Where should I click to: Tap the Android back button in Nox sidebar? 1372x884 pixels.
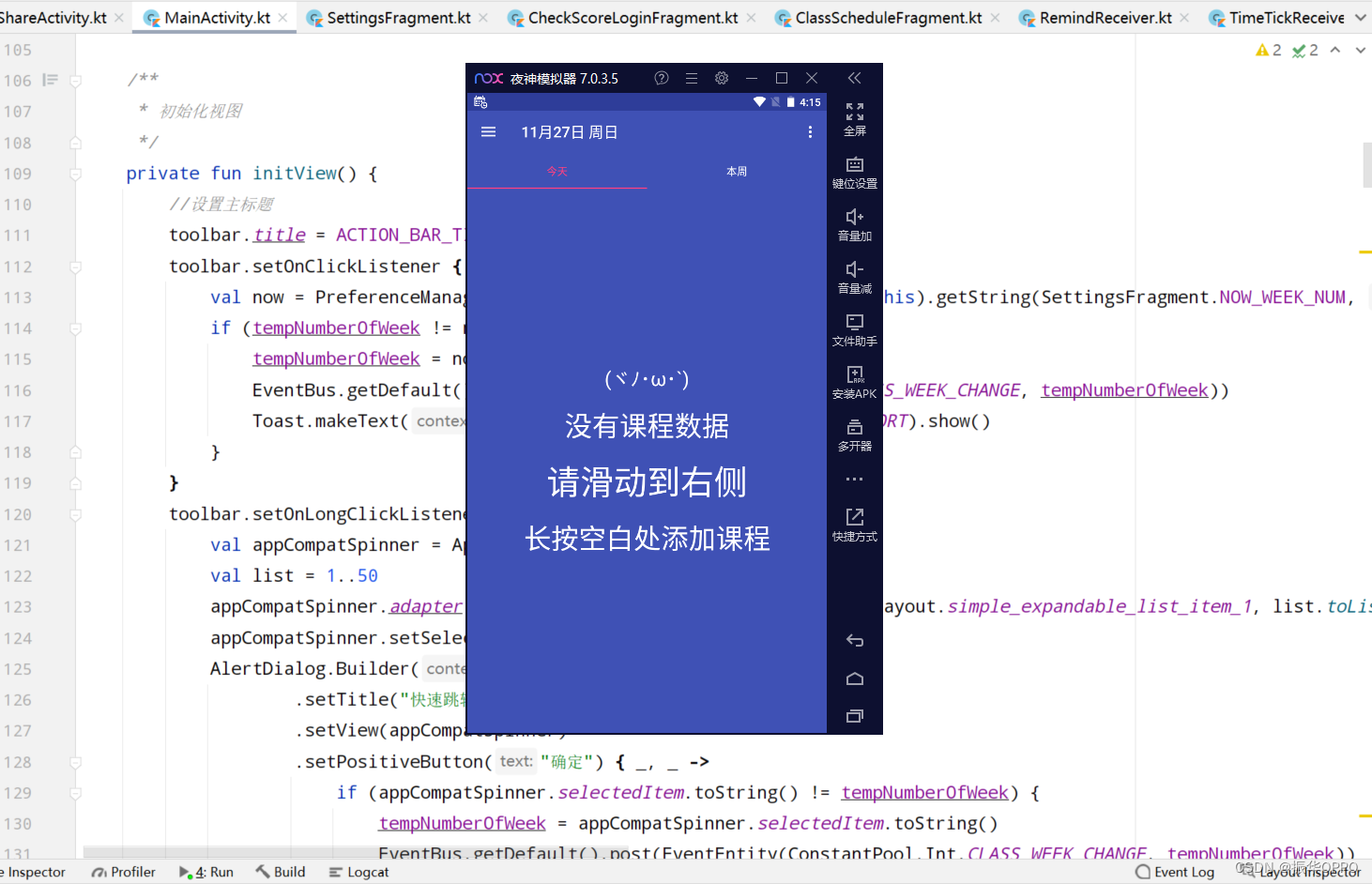855,641
